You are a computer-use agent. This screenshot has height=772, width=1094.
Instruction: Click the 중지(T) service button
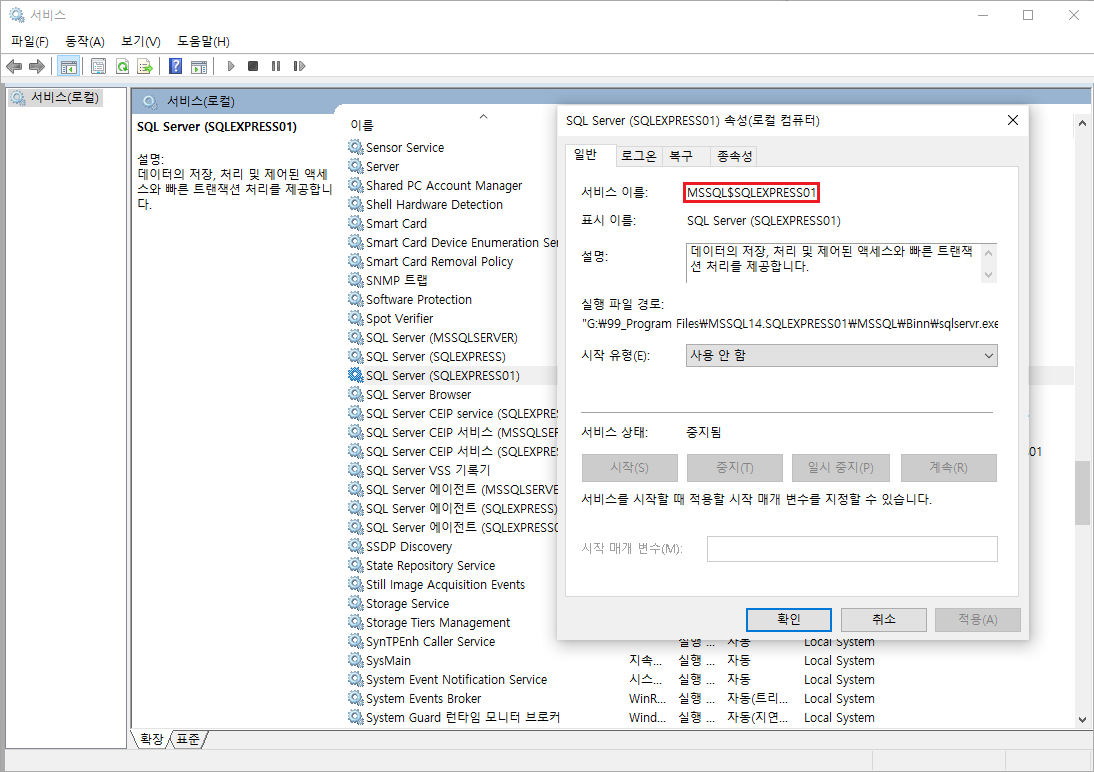pyautogui.click(x=735, y=468)
